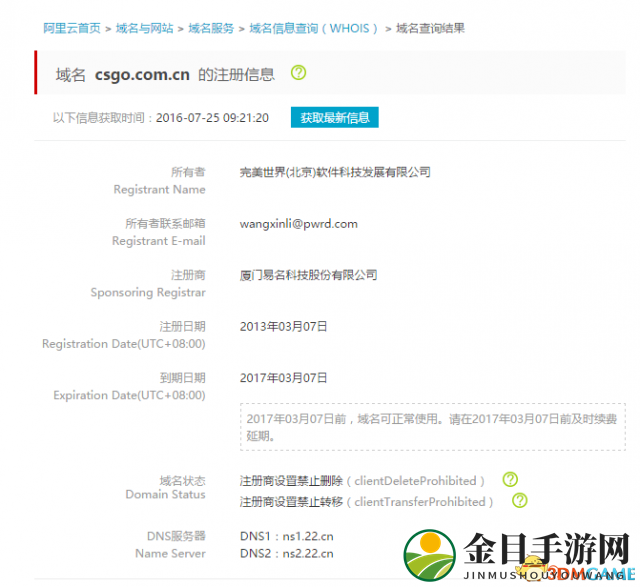Open help icon for clientTransferProhibited status
Screen dimensions: 640x587
point(520,500)
